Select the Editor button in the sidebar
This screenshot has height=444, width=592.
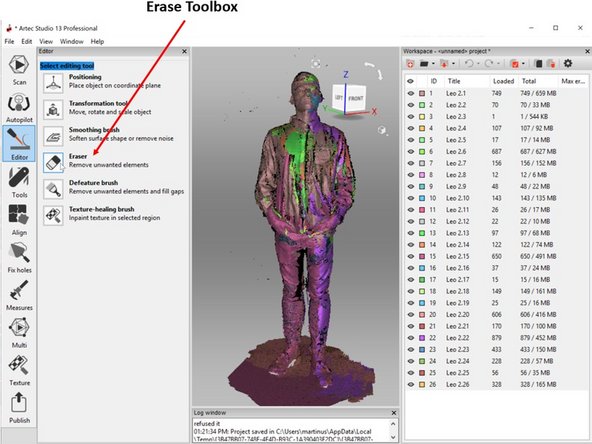point(19,144)
